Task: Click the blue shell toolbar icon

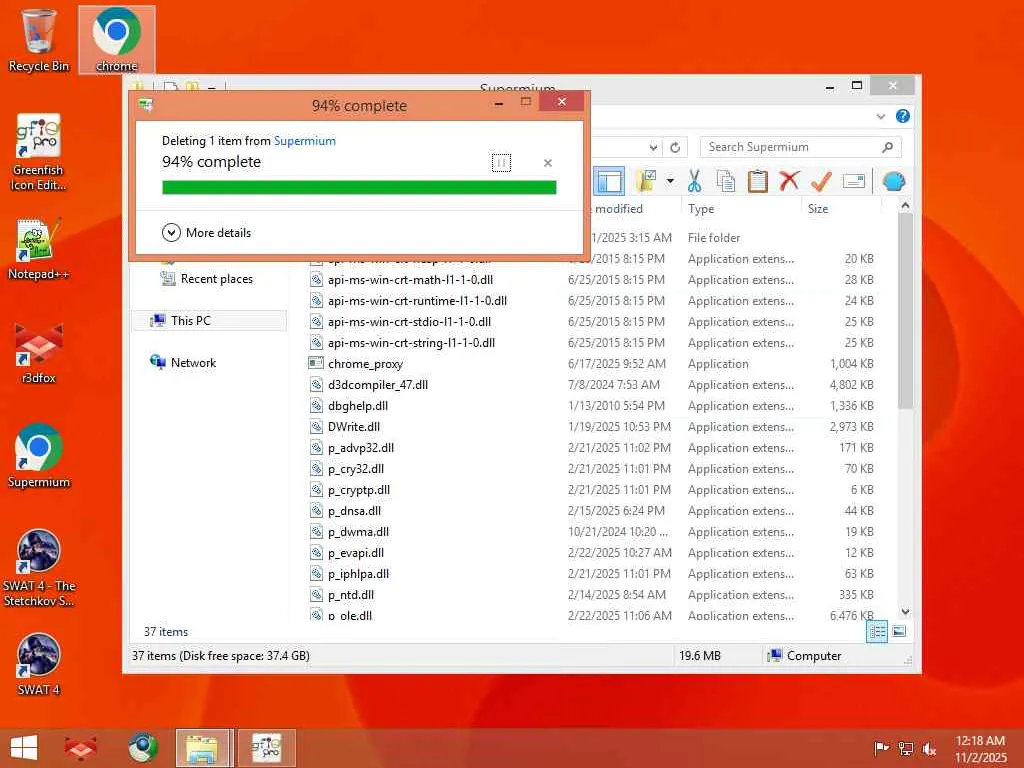Action: [x=893, y=181]
